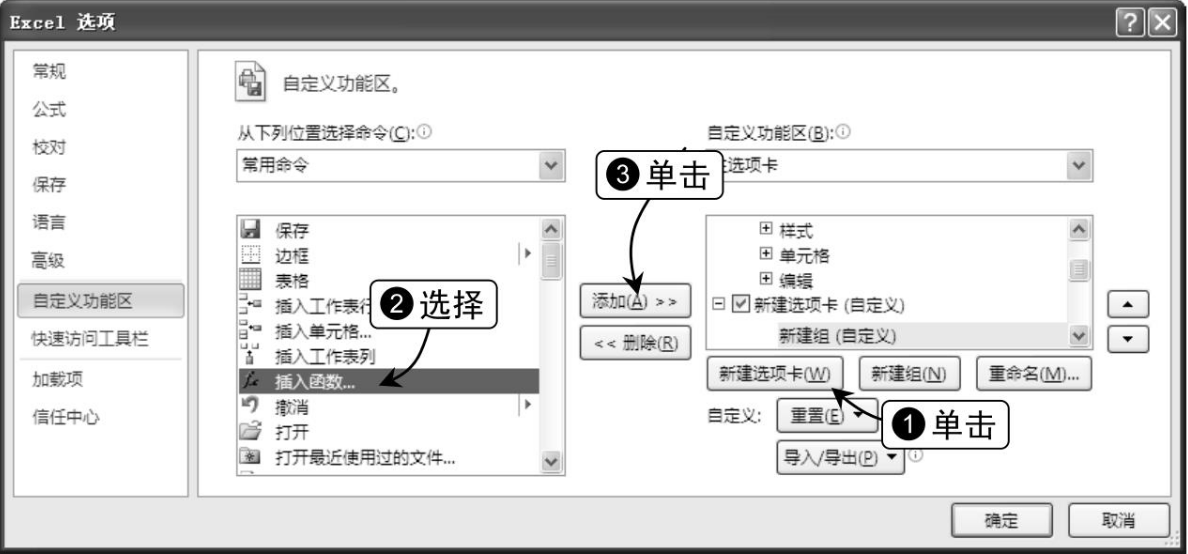This screenshot has height=554, width=1188.
Task: Switch to the 常规 category
Action: (x=49, y=71)
